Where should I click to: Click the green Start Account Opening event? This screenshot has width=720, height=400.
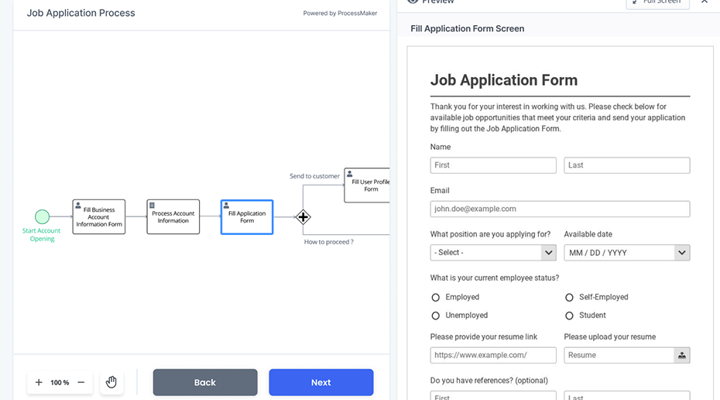pyautogui.click(x=42, y=217)
